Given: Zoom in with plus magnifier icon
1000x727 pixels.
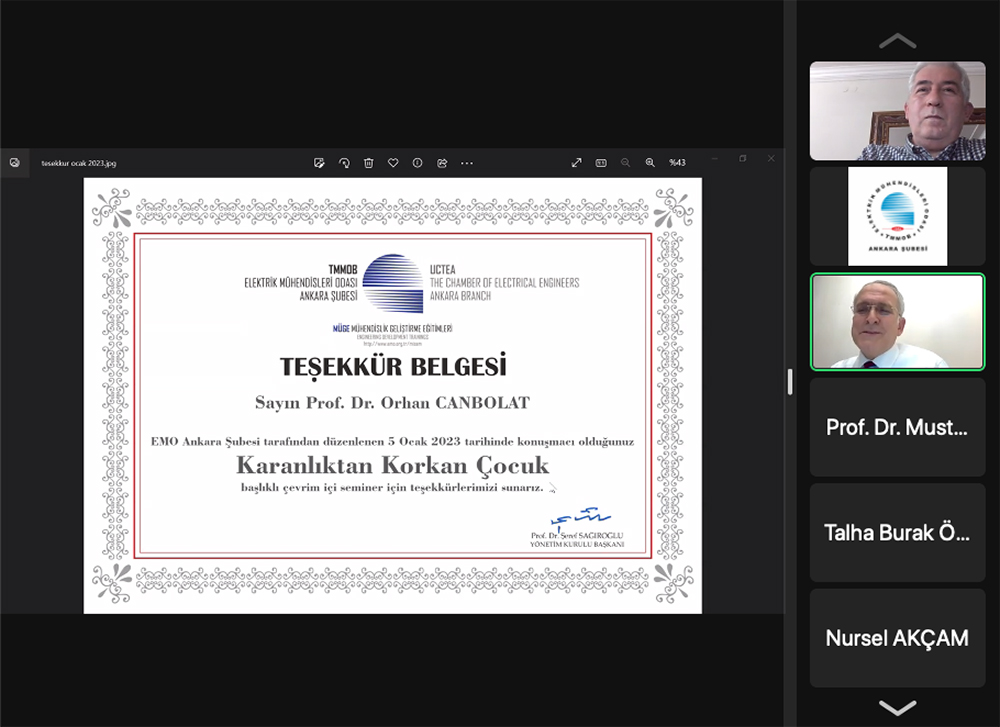Looking at the screenshot, I should (650, 163).
